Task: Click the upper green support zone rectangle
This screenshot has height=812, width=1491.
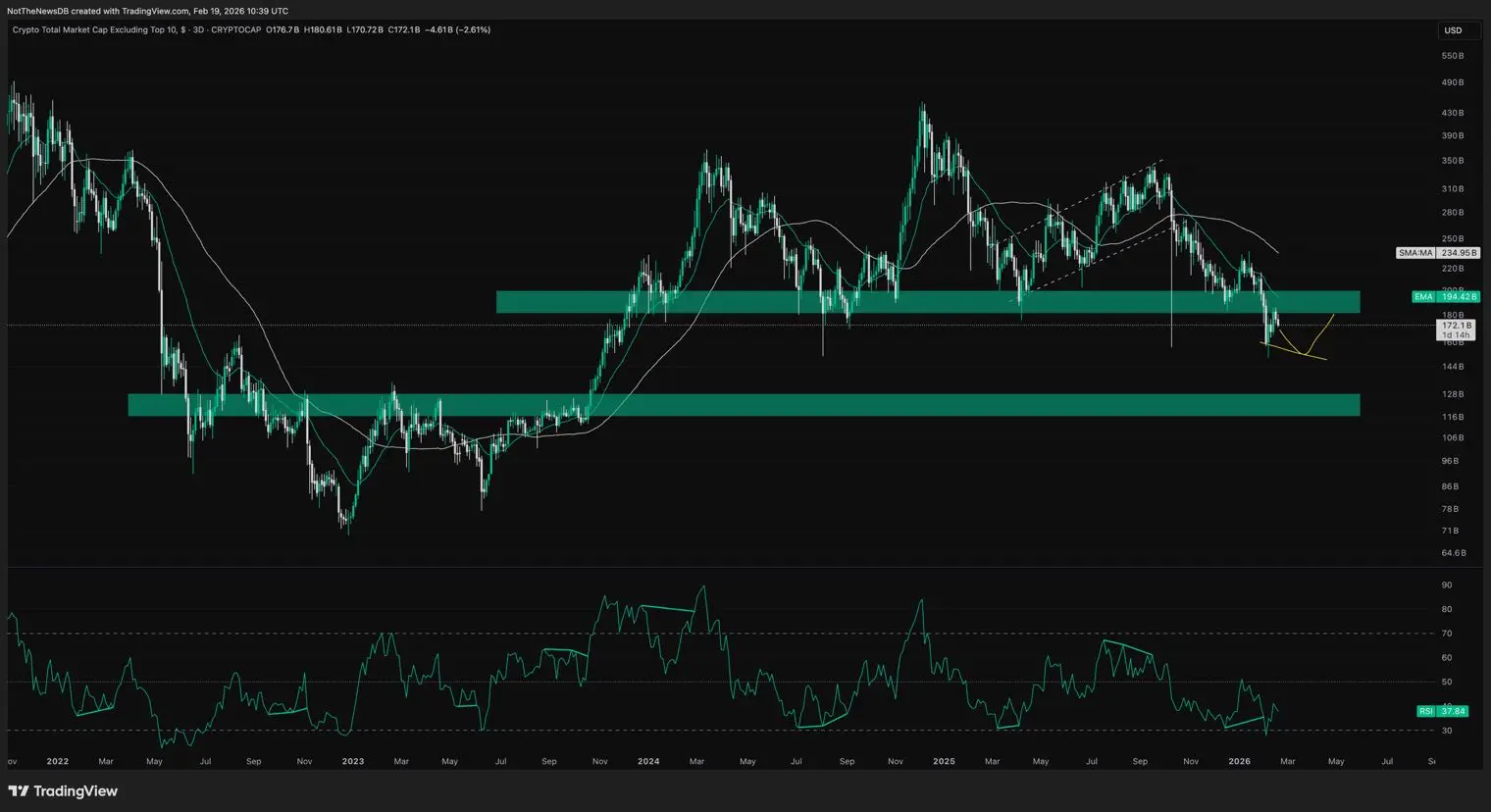Action: [928, 301]
